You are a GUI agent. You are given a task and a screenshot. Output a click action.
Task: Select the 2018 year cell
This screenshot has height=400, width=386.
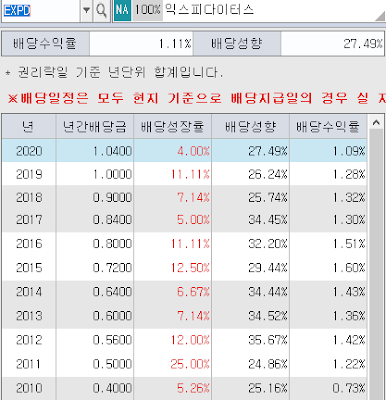coord(29,197)
